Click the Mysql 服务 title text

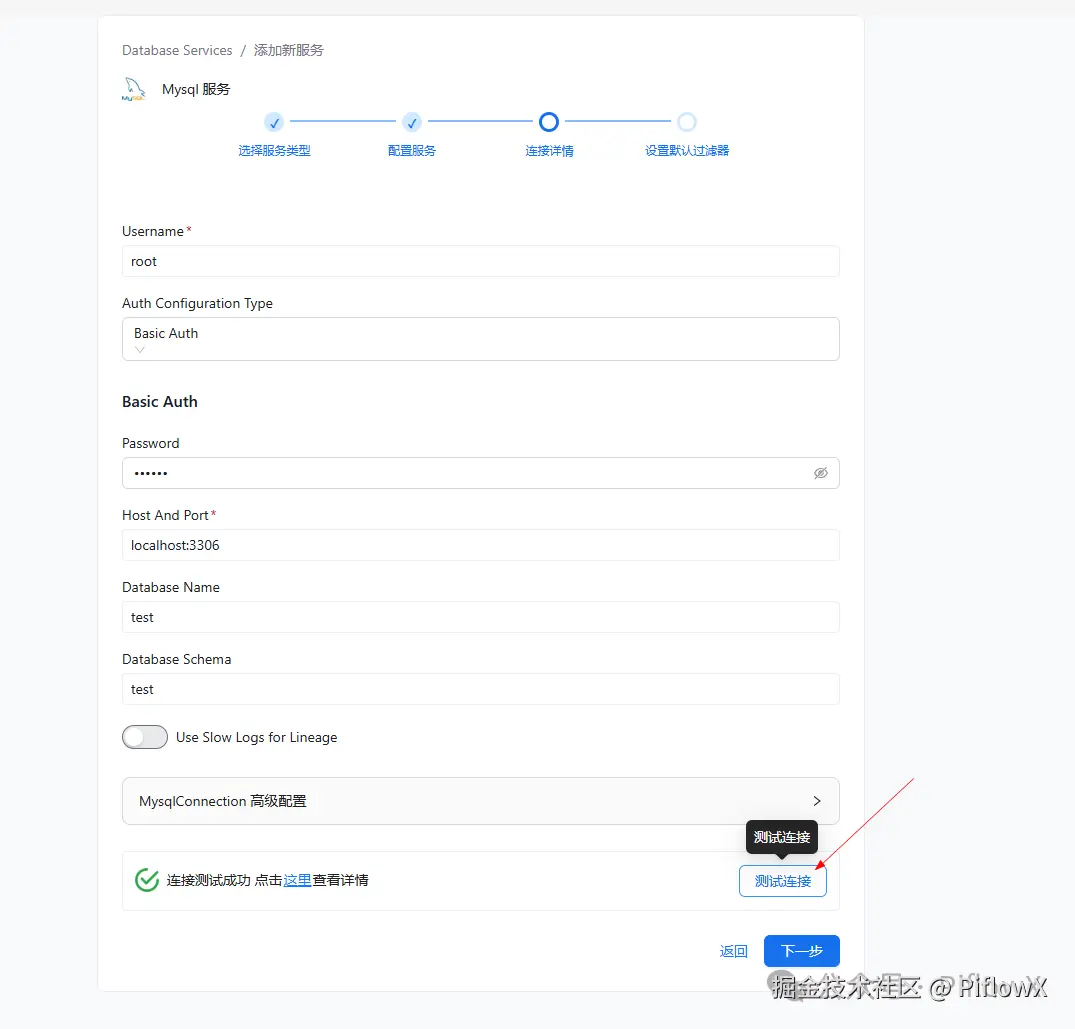click(x=196, y=89)
